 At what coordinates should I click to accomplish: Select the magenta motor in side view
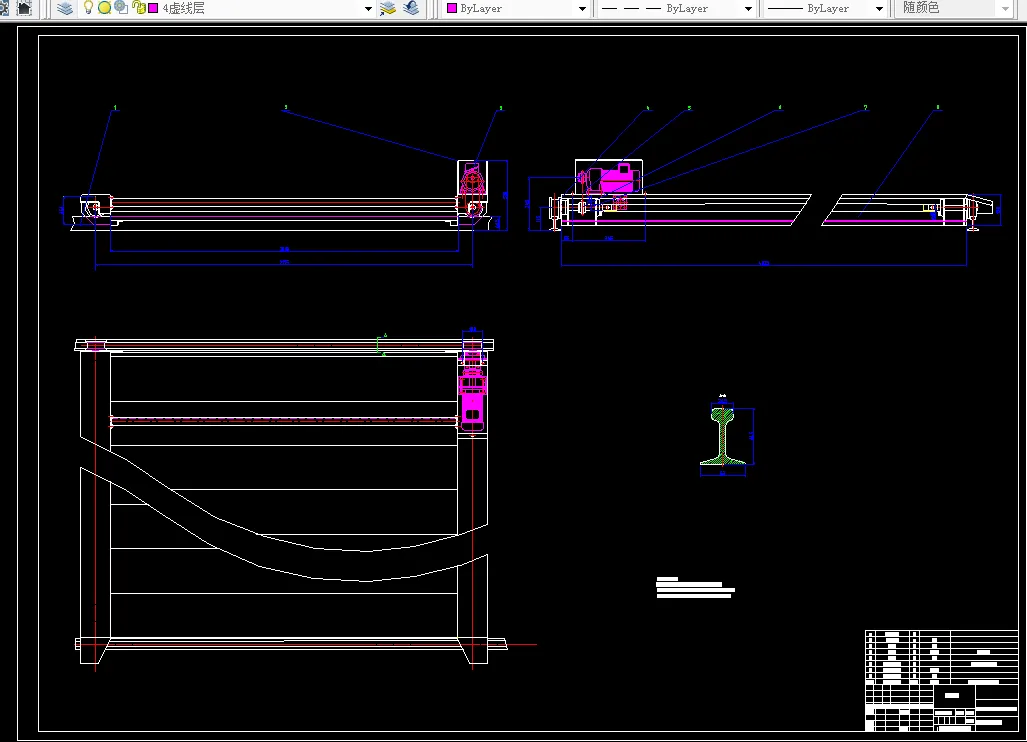click(x=613, y=178)
